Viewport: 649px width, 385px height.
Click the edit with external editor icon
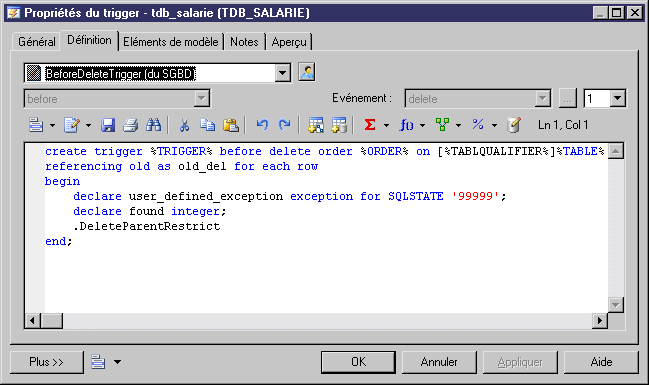tap(72, 125)
